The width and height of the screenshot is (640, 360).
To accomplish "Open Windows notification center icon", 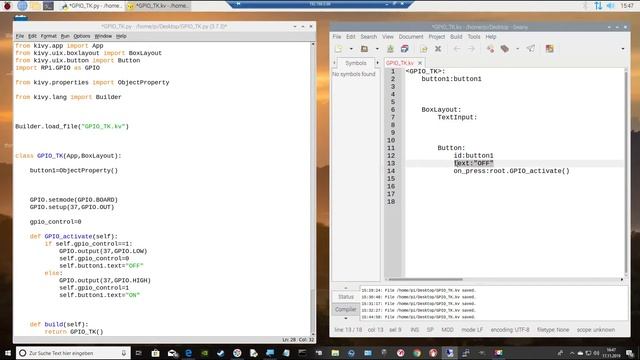I will coord(630,353).
